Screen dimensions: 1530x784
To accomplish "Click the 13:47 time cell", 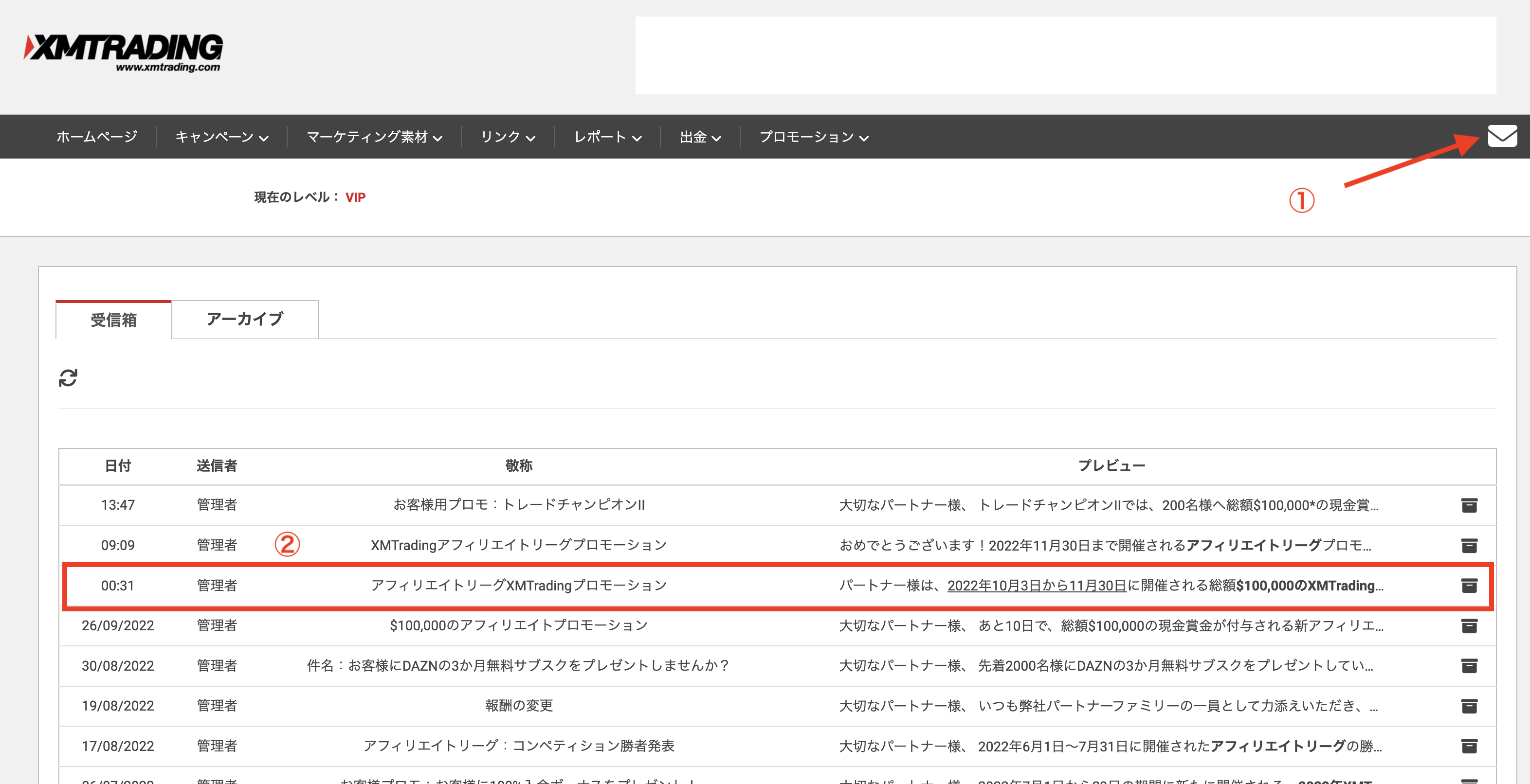I will click(118, 505).
